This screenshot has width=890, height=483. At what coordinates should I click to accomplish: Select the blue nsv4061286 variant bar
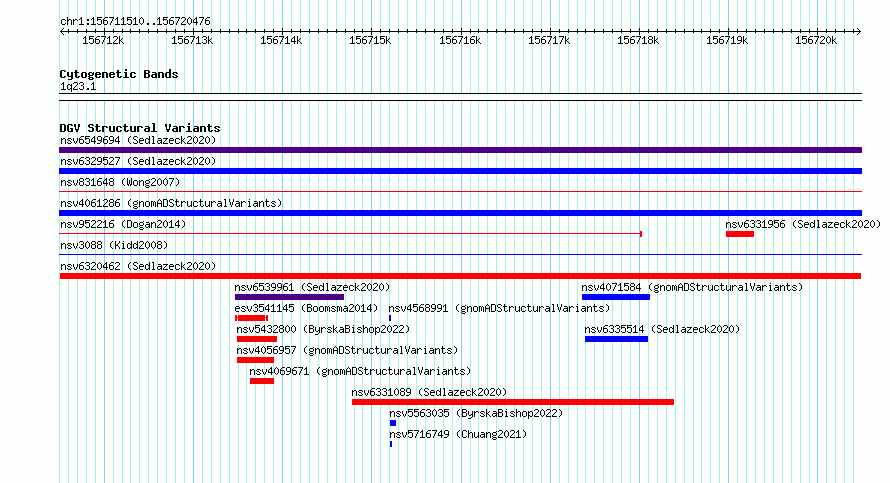460,213
